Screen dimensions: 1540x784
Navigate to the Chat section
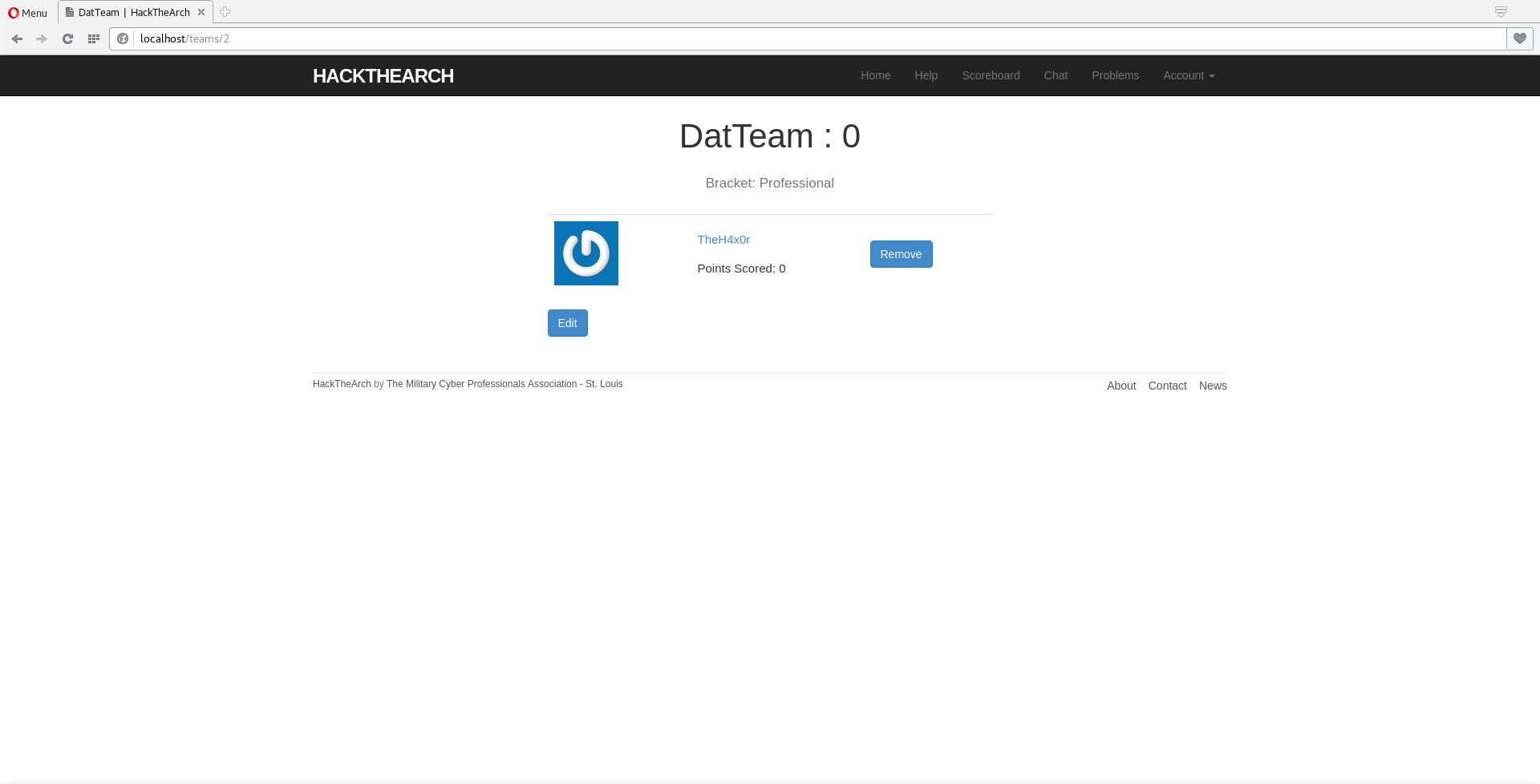1056,75
